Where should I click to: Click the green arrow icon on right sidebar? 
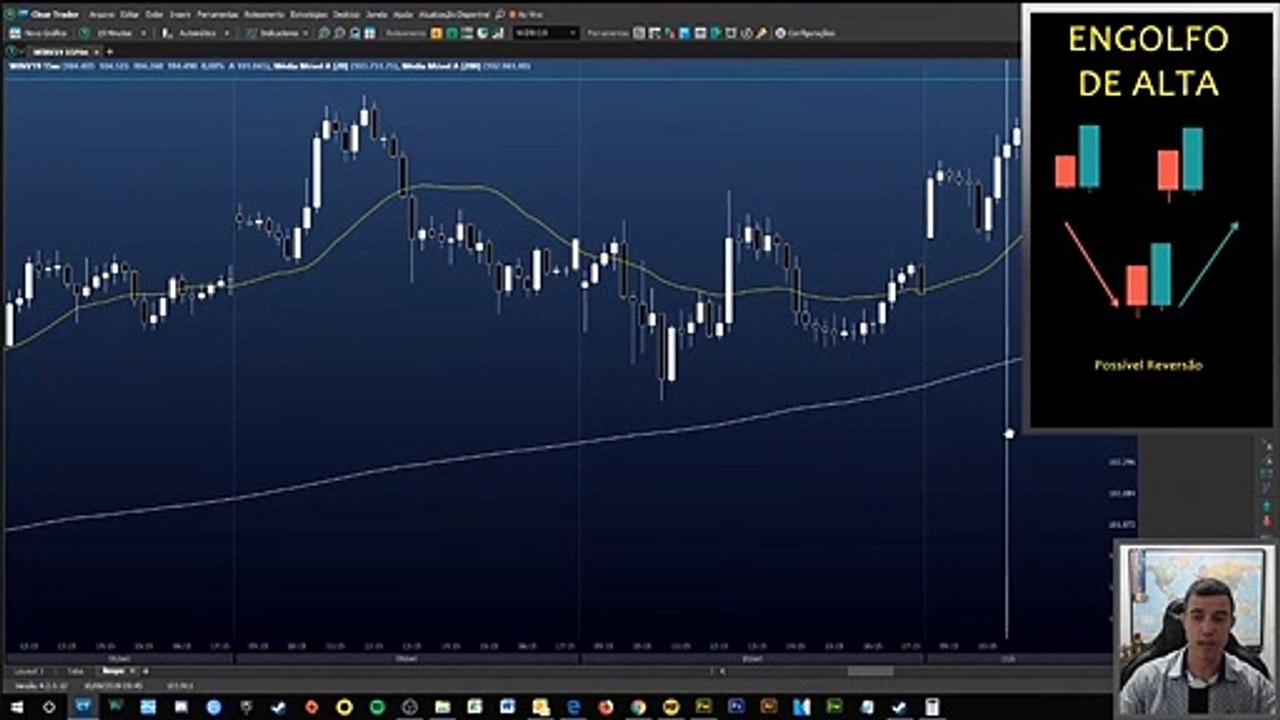(1267, 507)
